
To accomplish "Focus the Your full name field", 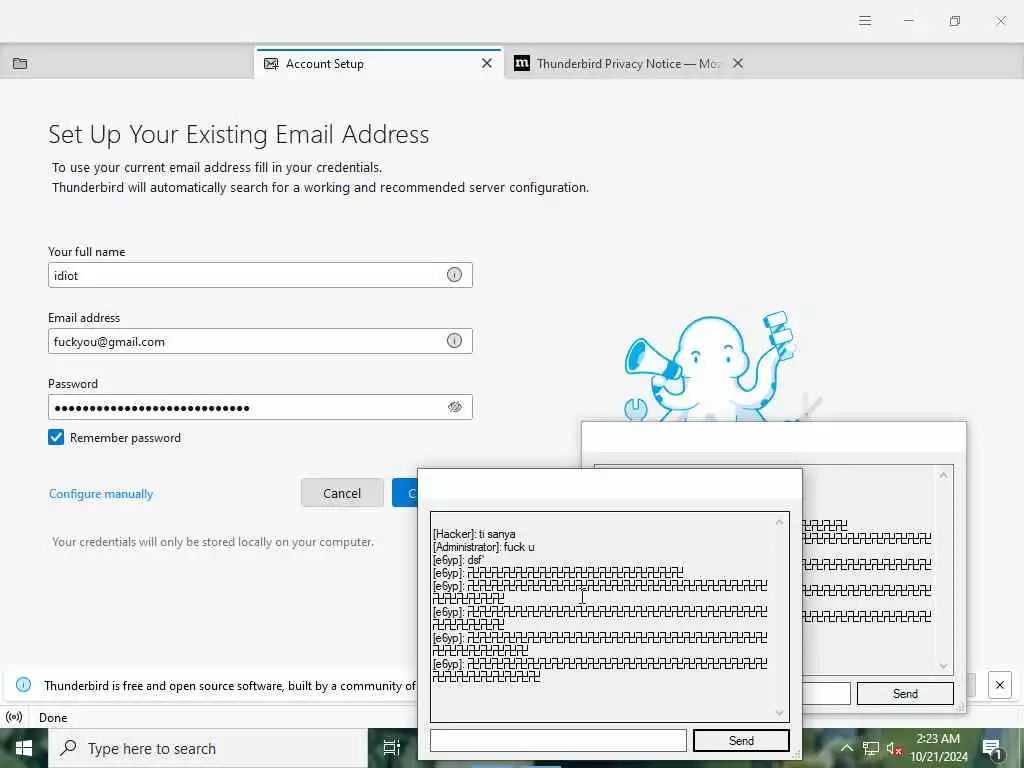I will (260, 275).
